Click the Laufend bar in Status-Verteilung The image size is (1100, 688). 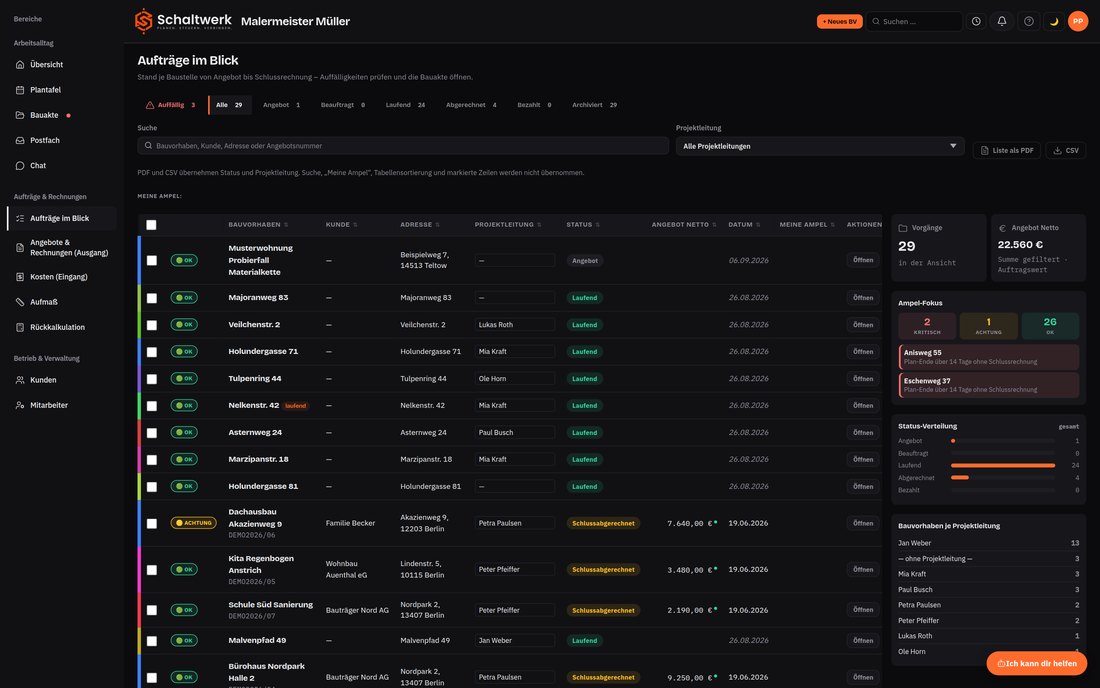tap(1002, 465)
